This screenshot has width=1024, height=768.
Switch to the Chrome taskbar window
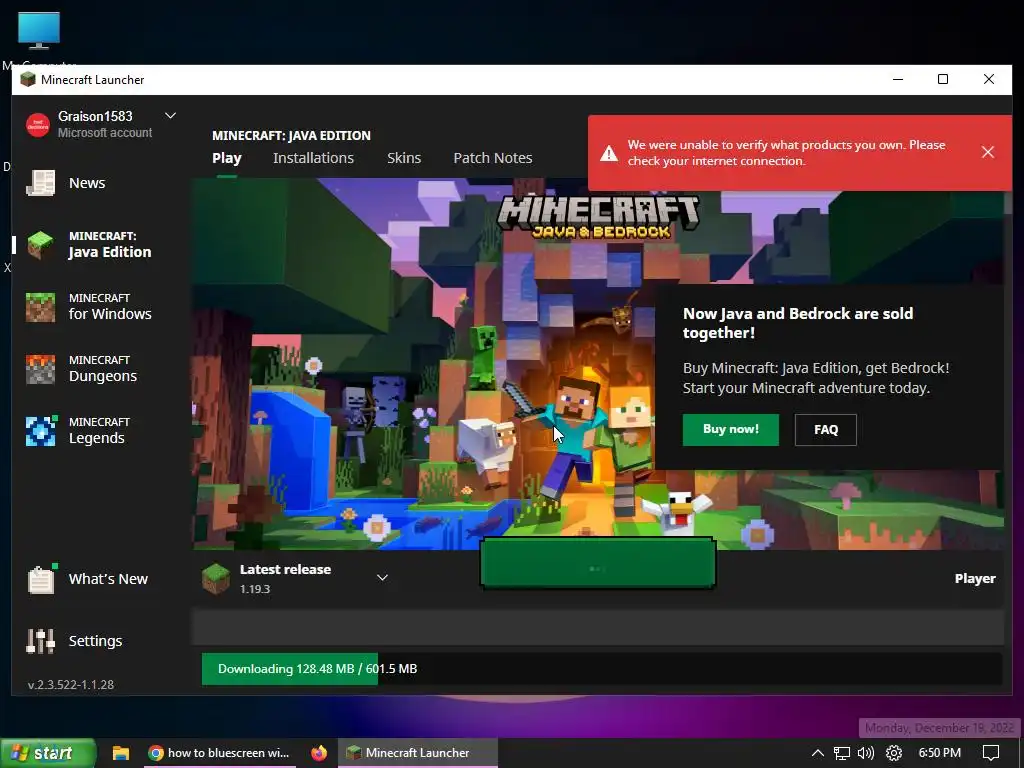point(219,753)
